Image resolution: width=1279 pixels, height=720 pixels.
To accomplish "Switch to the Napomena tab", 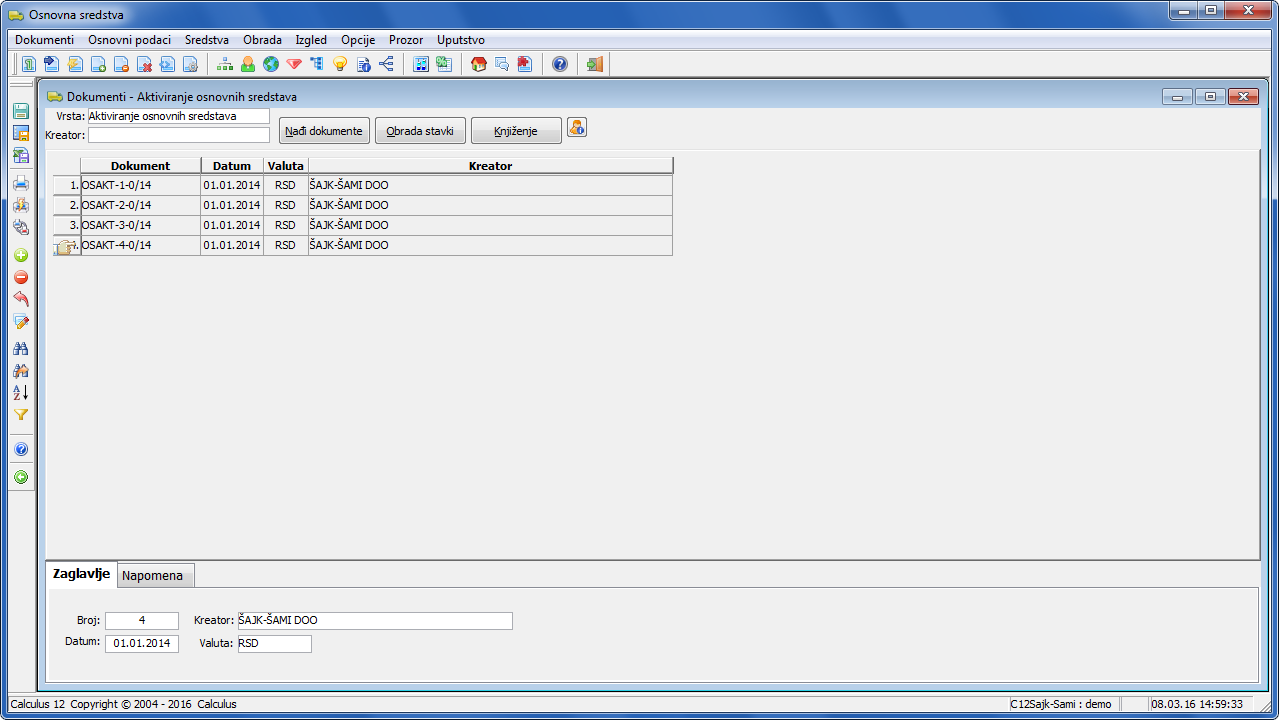I will coord(152,576).
